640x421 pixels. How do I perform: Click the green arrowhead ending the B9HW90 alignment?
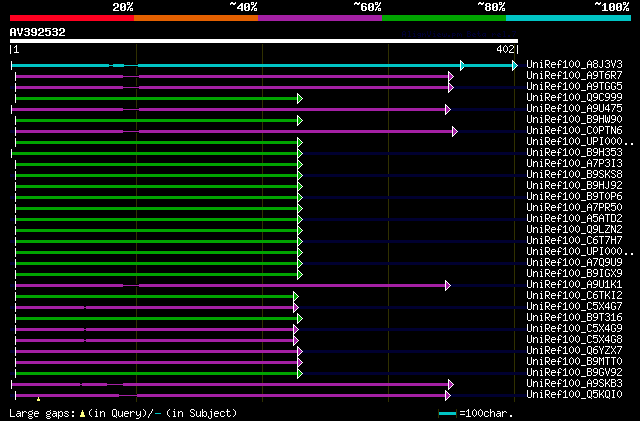300,120
